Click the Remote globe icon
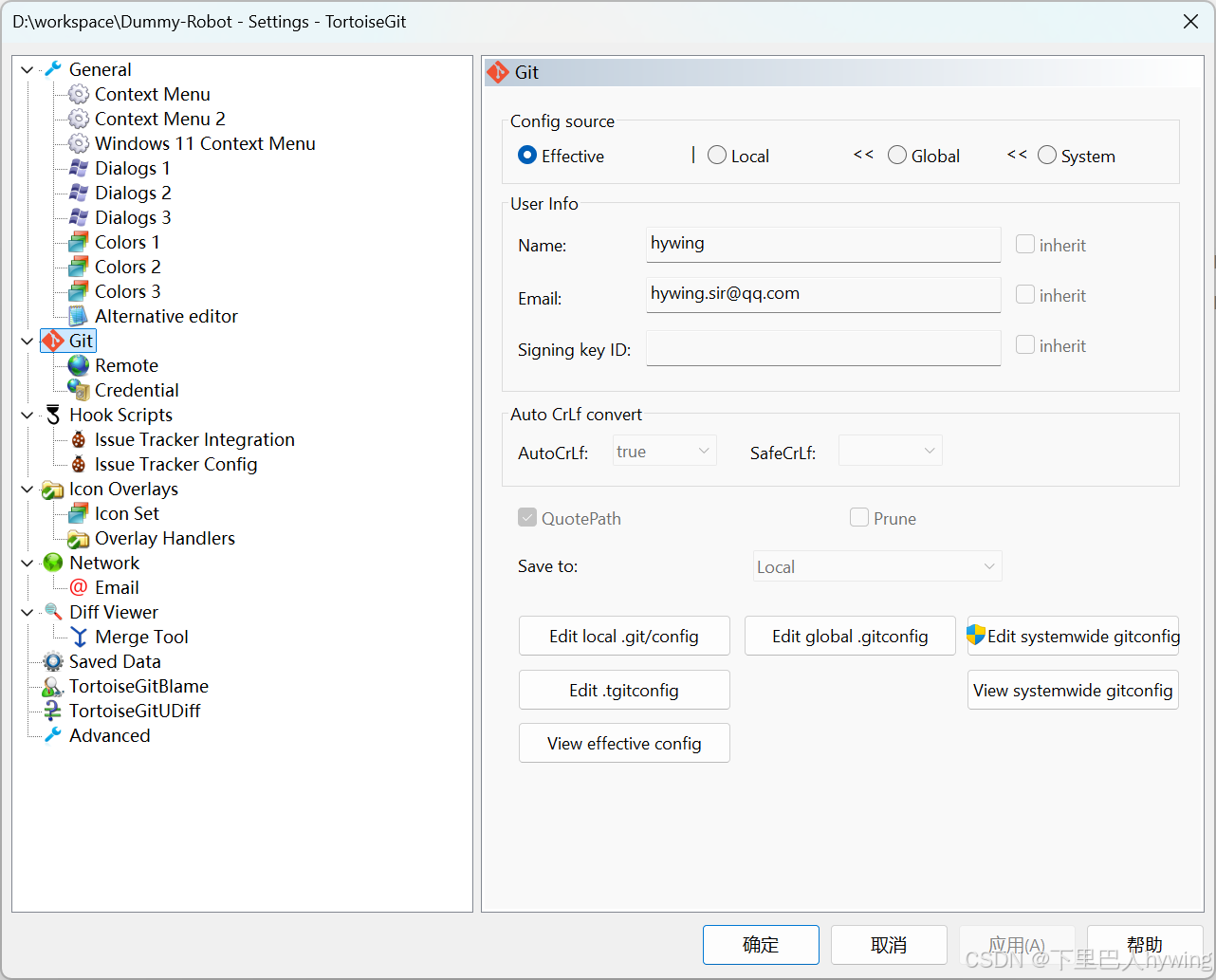Screen dimensions: 1216x980 (x=79, y=365)
